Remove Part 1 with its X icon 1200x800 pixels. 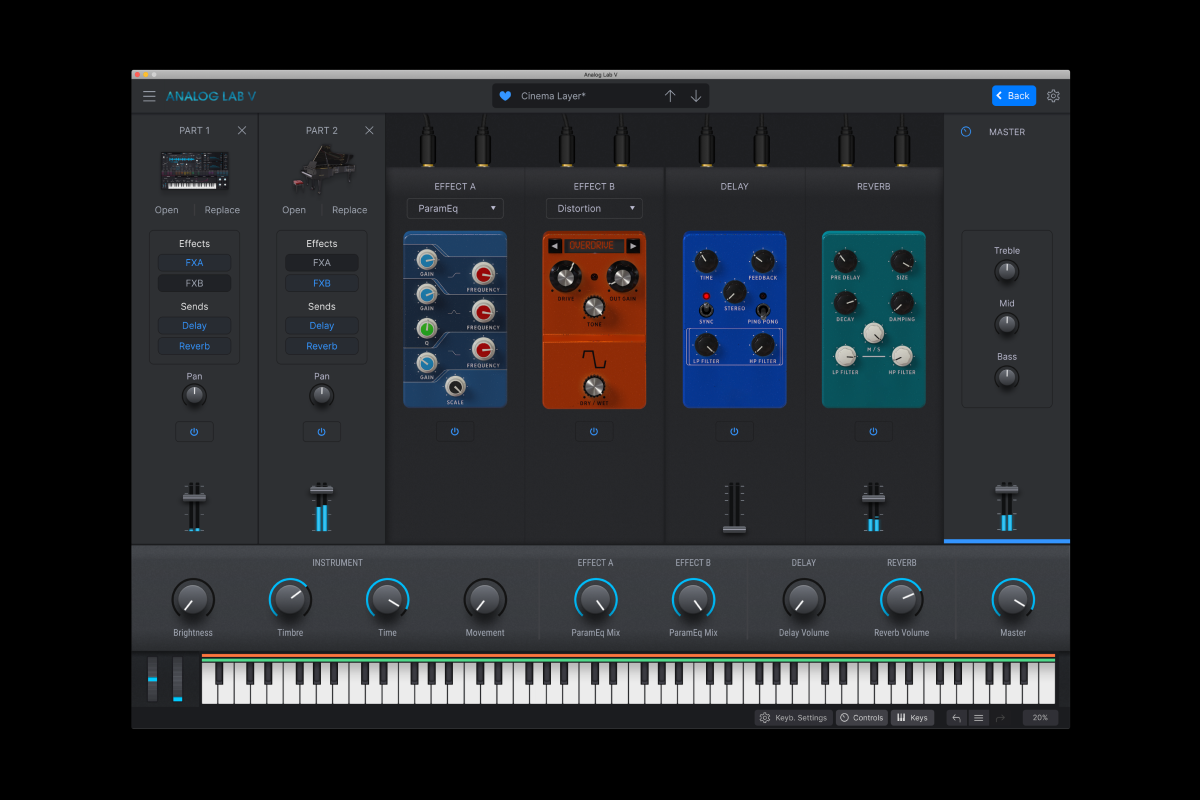242,130
